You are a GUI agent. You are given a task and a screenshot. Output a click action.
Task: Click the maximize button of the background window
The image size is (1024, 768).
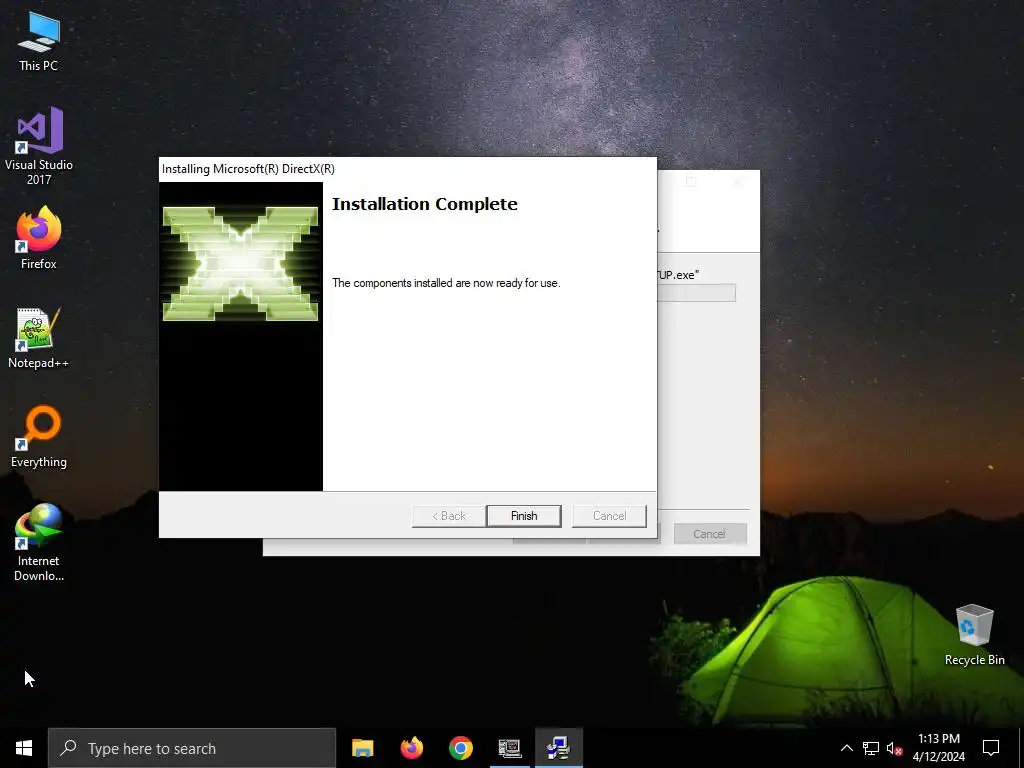691,182
